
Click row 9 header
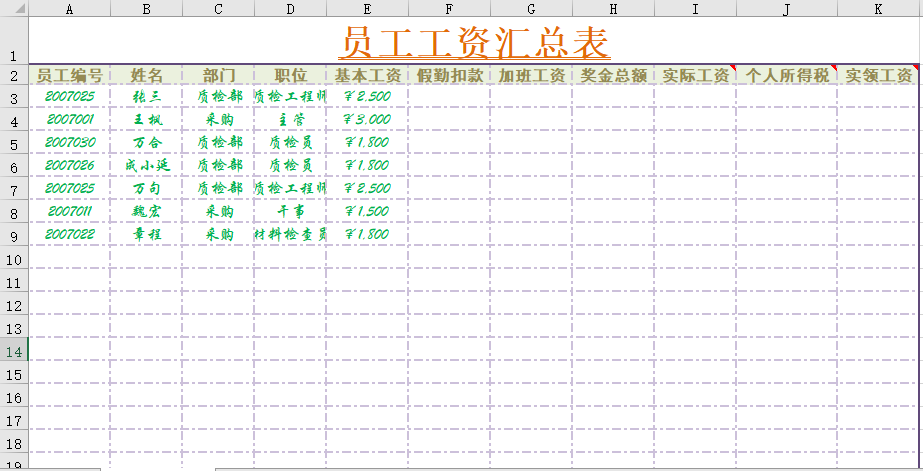coord(14,236)
